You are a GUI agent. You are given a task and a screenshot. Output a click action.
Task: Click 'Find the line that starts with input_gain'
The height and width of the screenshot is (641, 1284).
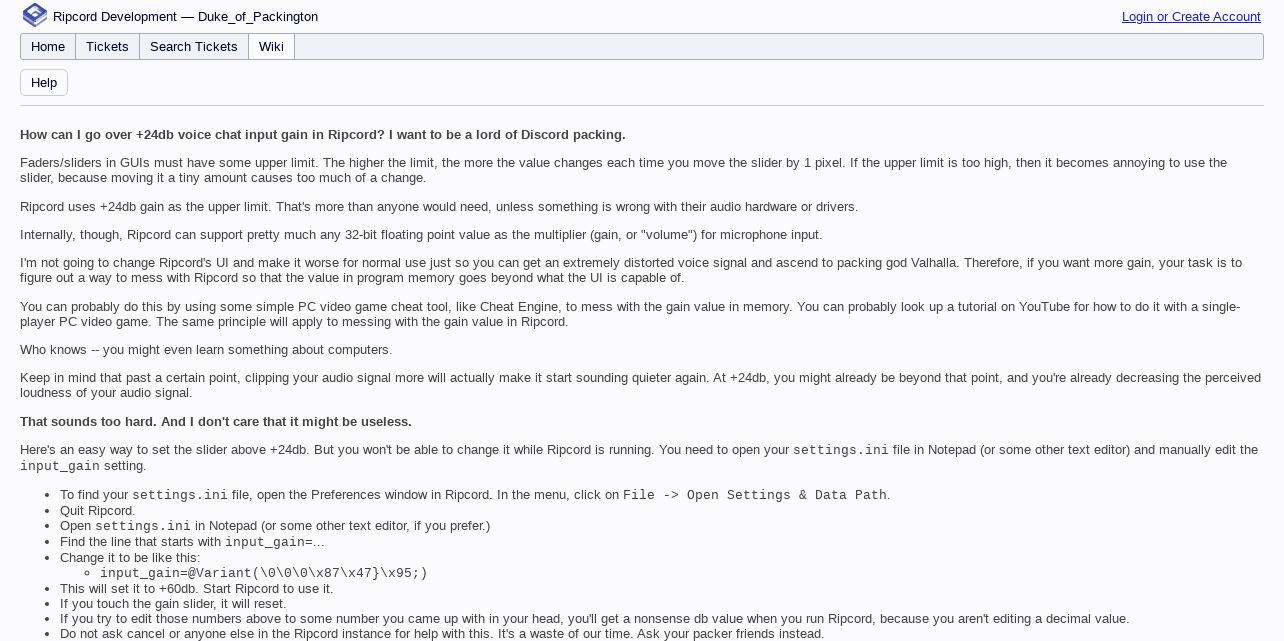pos(192,542)
